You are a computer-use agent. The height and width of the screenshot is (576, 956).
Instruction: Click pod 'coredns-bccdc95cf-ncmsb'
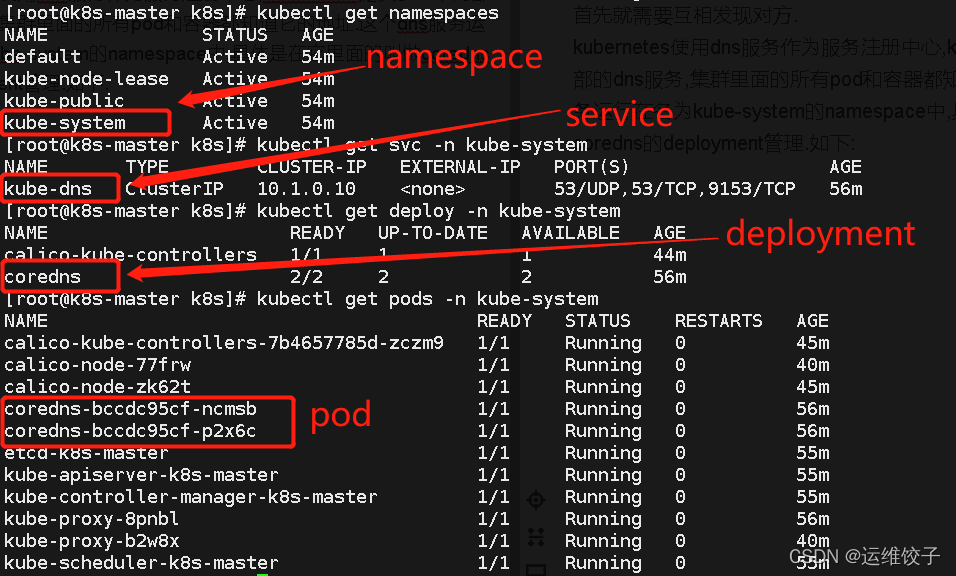[x=130, y=408]
